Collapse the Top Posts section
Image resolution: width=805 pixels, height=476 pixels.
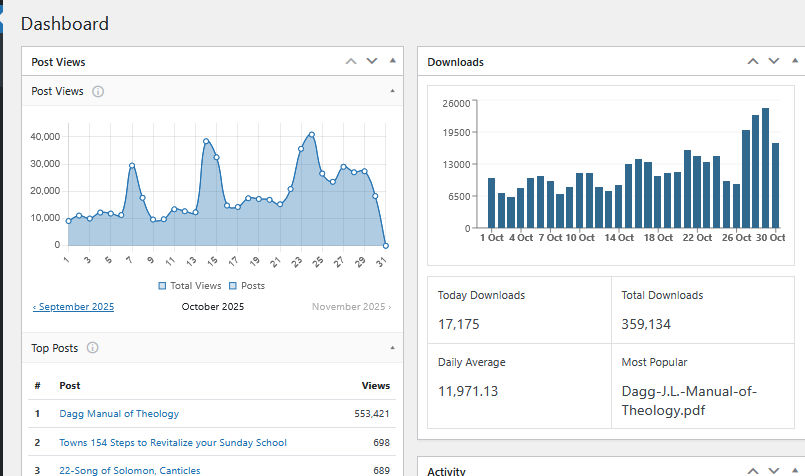(x=392, y=348)
